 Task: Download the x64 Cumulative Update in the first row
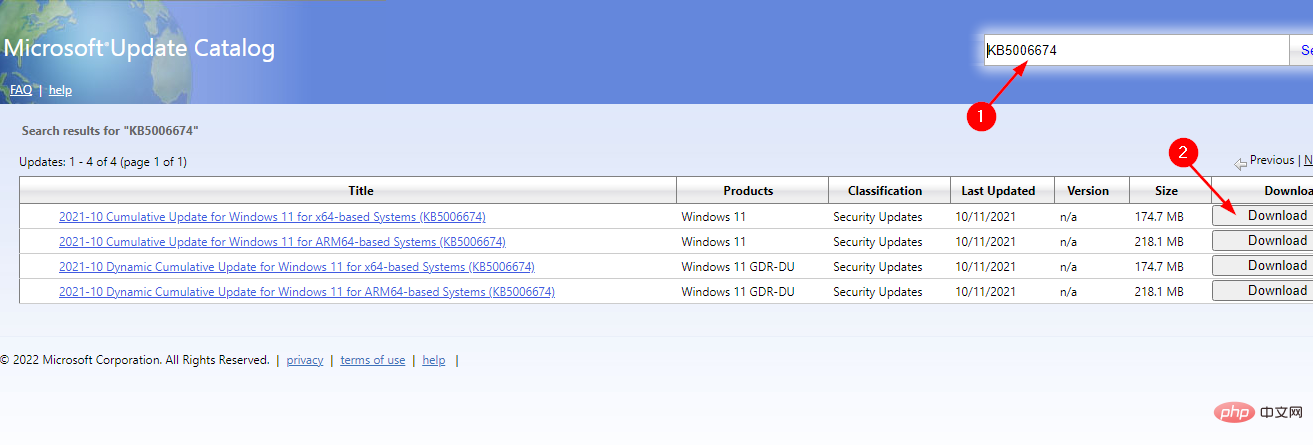(1264, 216)
